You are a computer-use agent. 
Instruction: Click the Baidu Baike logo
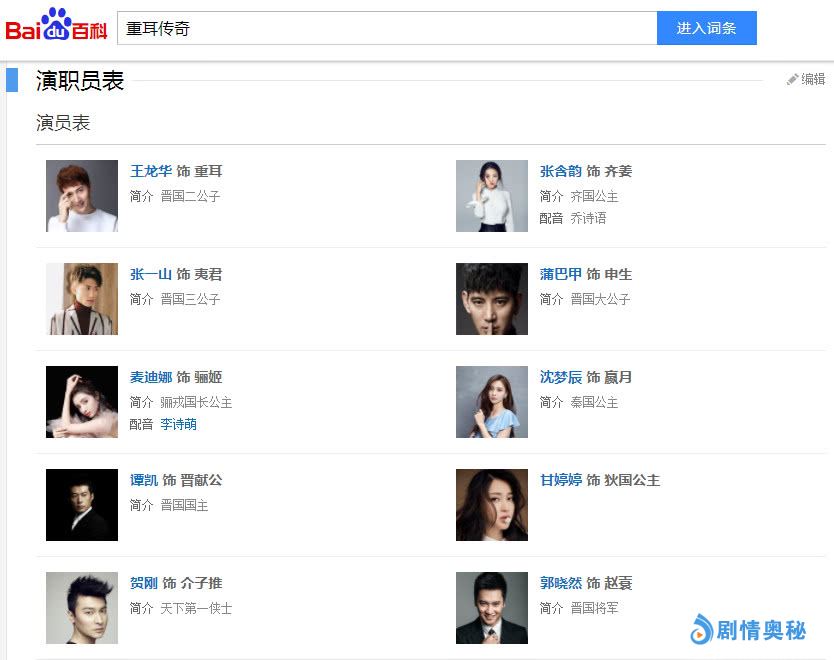tap(56, 27)
